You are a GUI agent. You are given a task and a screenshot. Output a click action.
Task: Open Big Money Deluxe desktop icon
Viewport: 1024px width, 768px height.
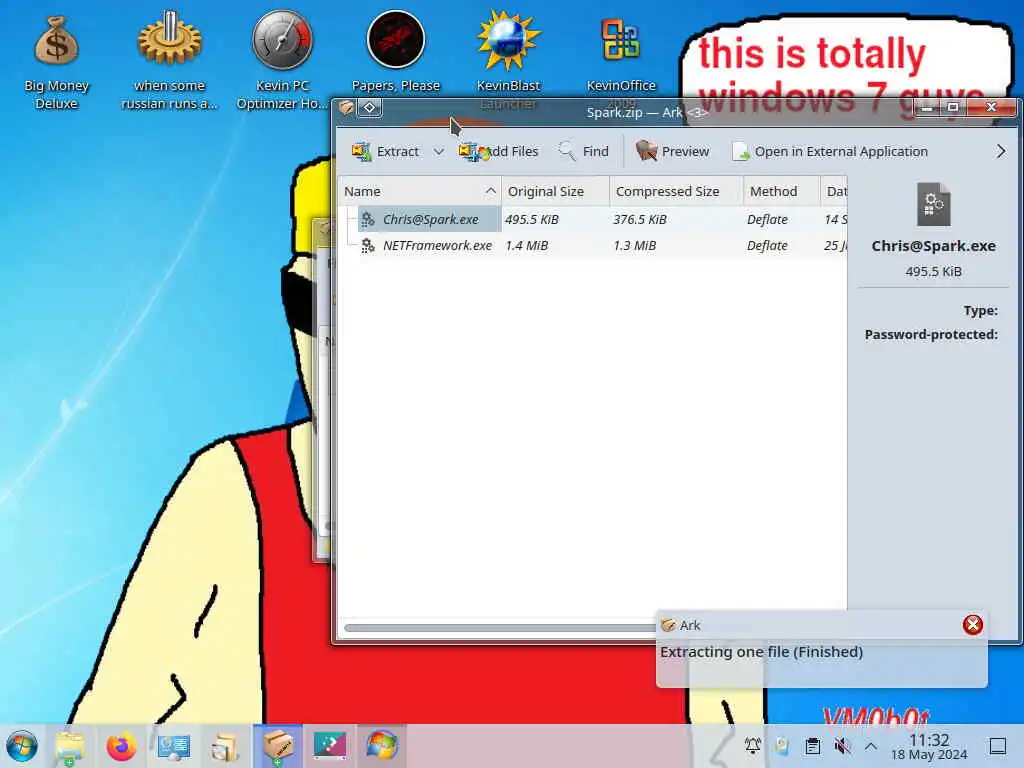56,62
